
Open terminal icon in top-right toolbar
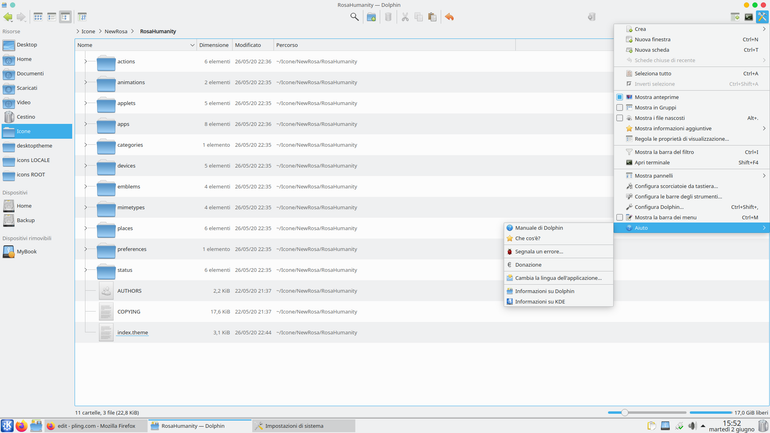point(748,17)
